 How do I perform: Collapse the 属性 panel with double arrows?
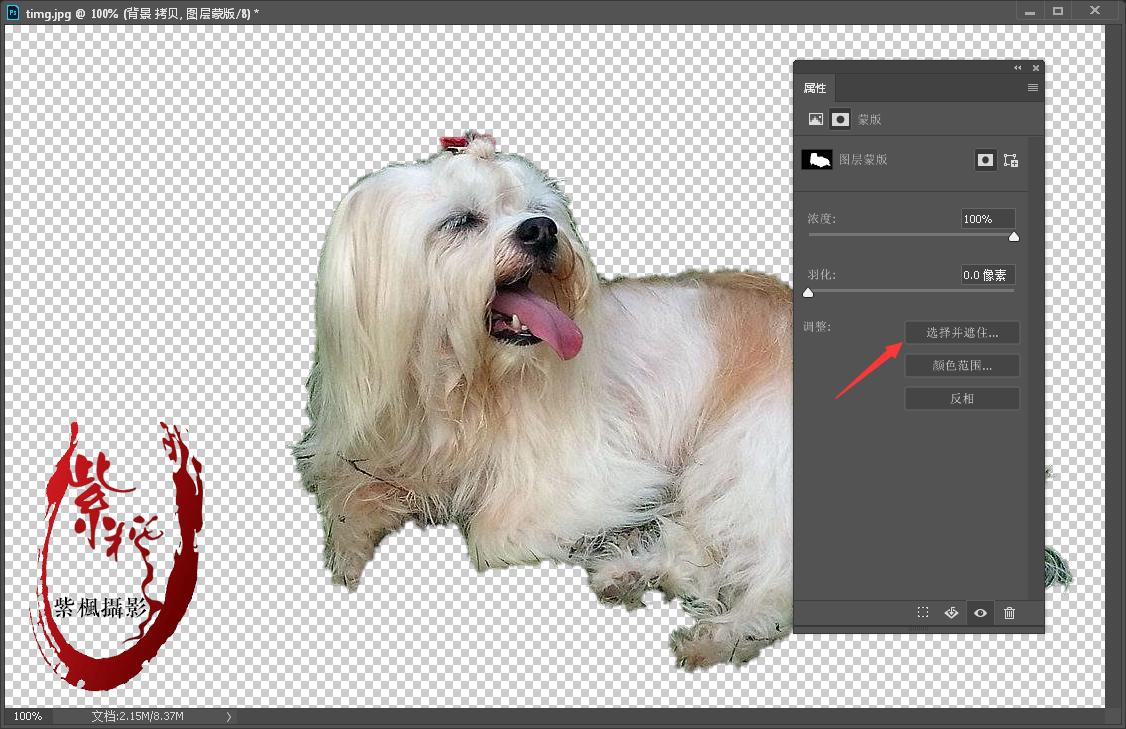[x=1018, y=68]
